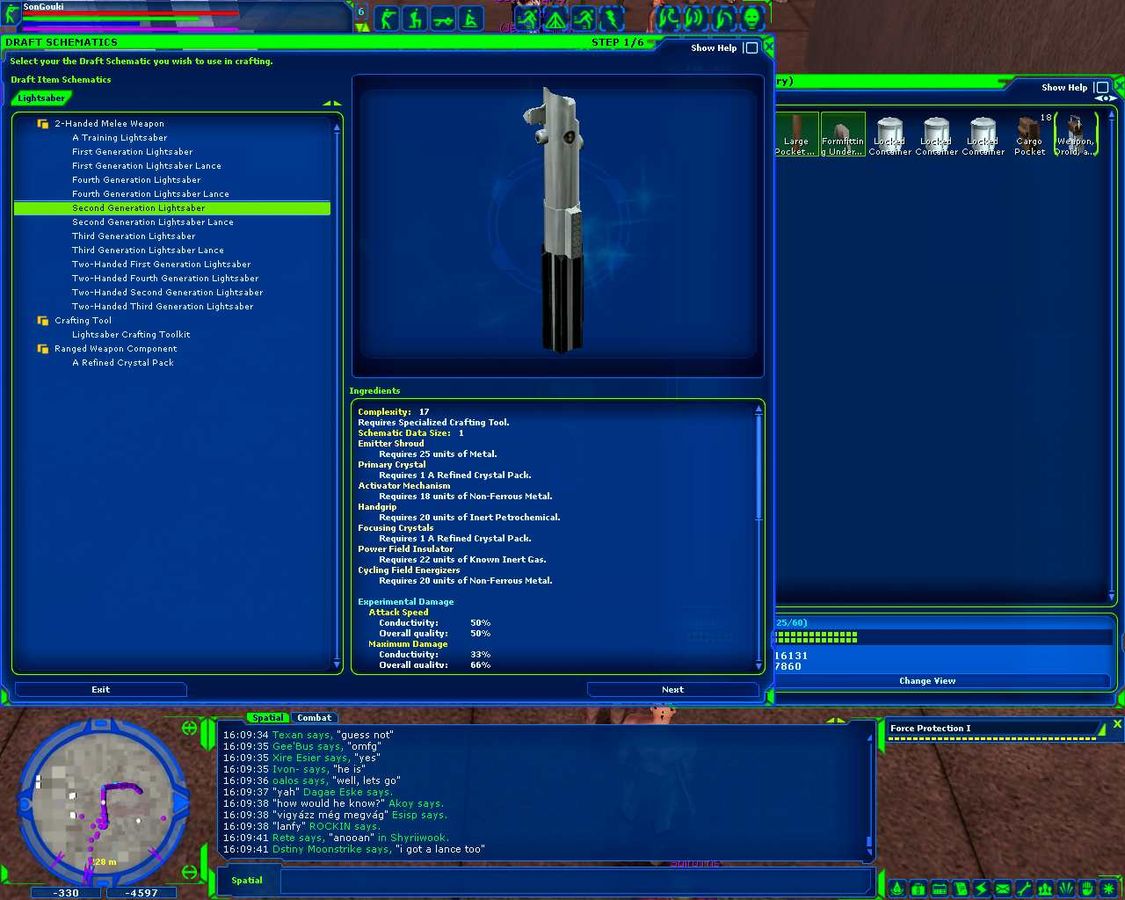Switch to the Combat chat tab
Screen dimensions: 1125x900
pos(314,718)
